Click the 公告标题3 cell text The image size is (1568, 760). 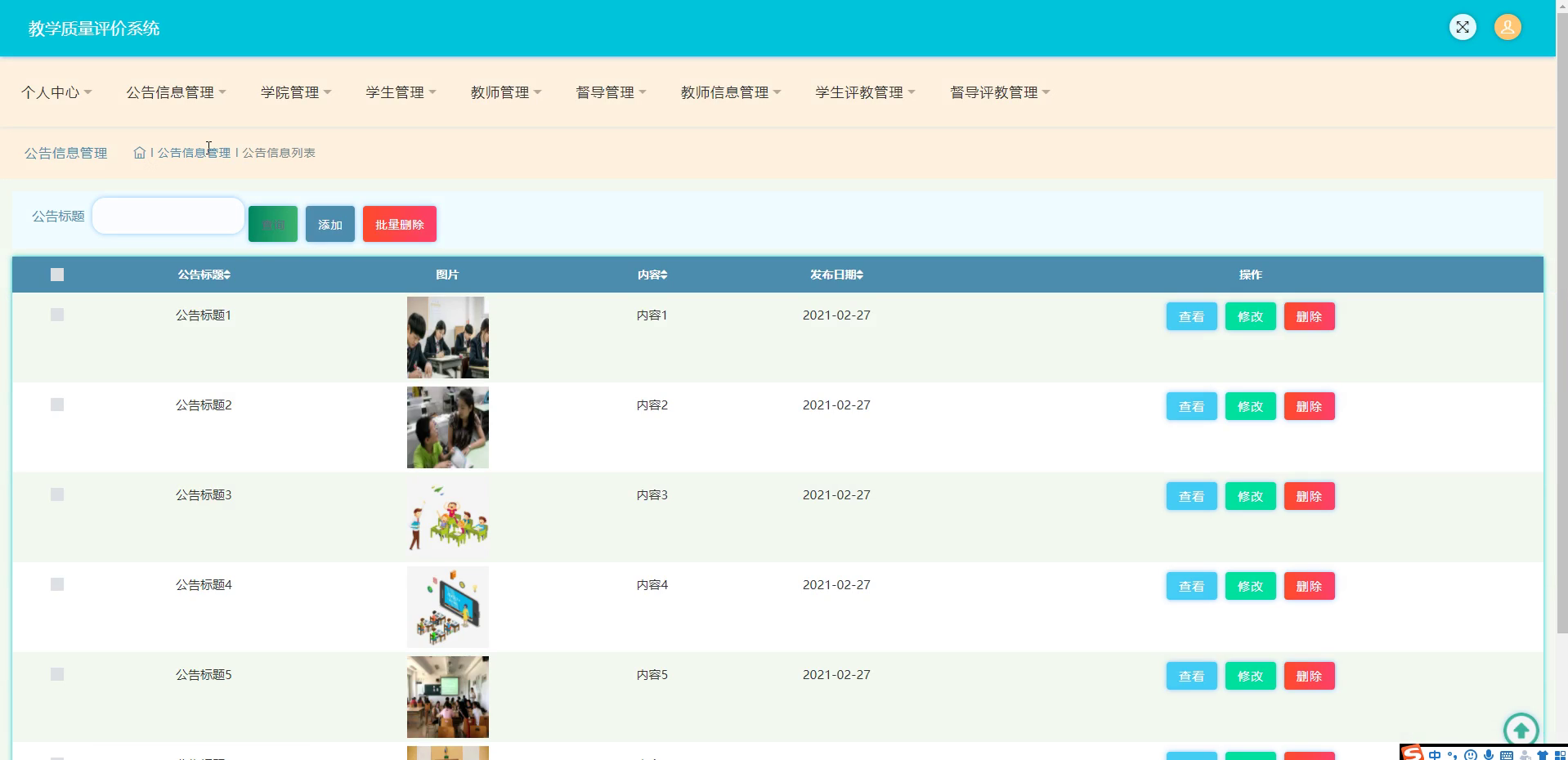(204, 494)
